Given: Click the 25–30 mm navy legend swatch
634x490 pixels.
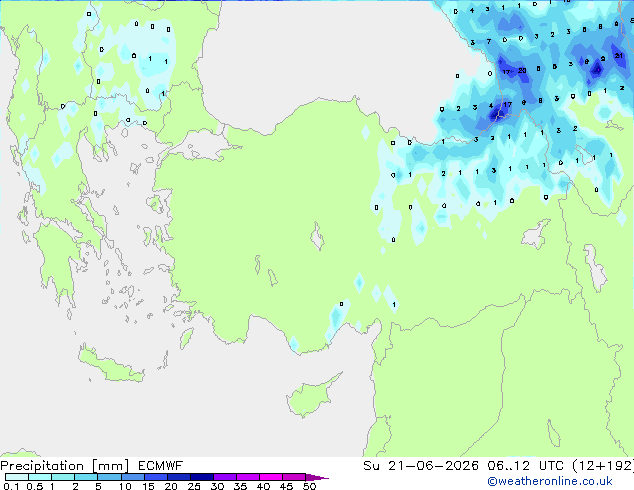Looking at the screenshot, I should pos(202,477).
